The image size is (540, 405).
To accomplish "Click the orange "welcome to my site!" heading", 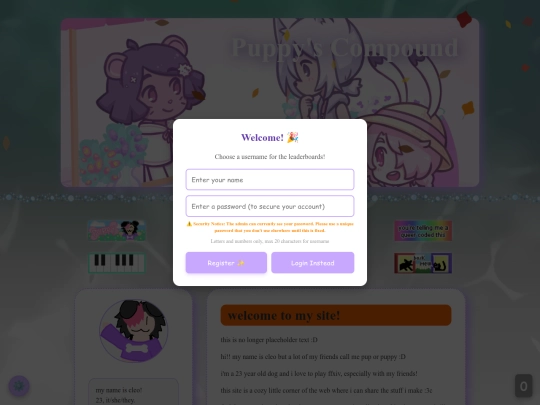I will pos(336,315).
